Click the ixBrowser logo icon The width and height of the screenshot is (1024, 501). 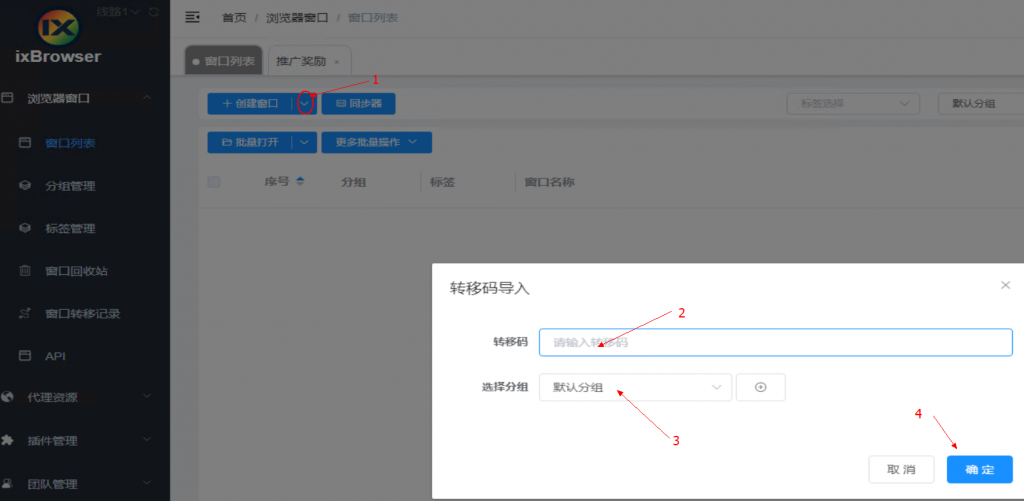coord(57,25)
